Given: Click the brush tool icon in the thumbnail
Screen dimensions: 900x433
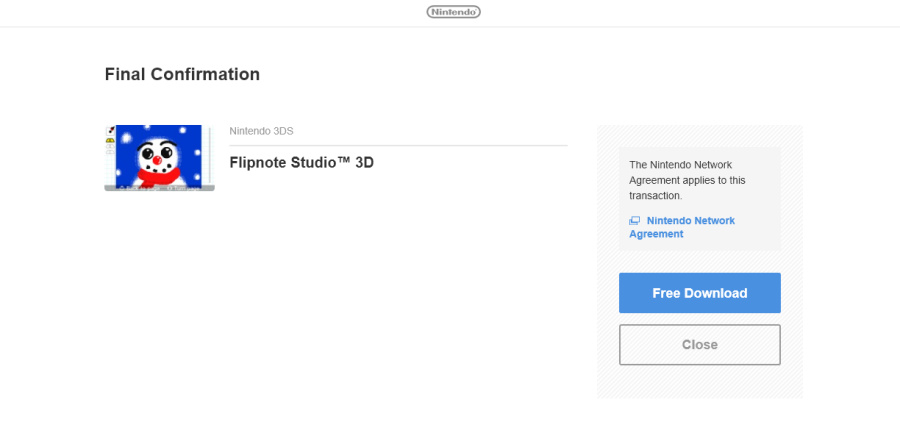Looking at the screenshot, I should coord(110,130).
